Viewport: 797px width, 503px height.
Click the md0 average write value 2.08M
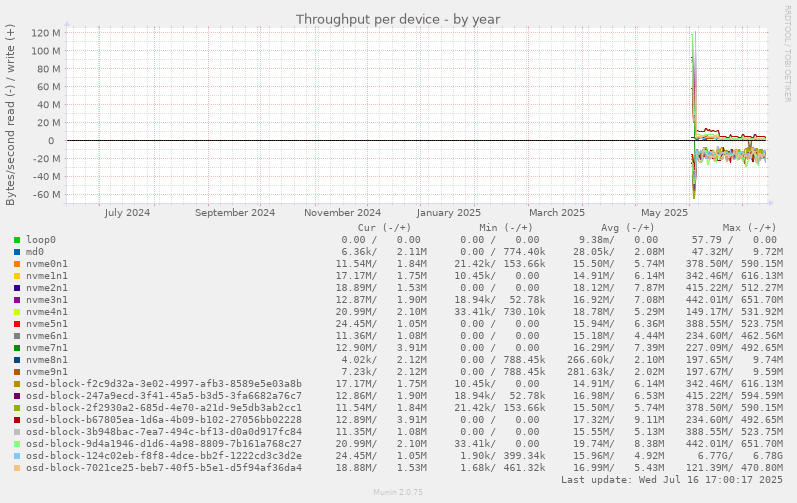click(x=649, y=252)
